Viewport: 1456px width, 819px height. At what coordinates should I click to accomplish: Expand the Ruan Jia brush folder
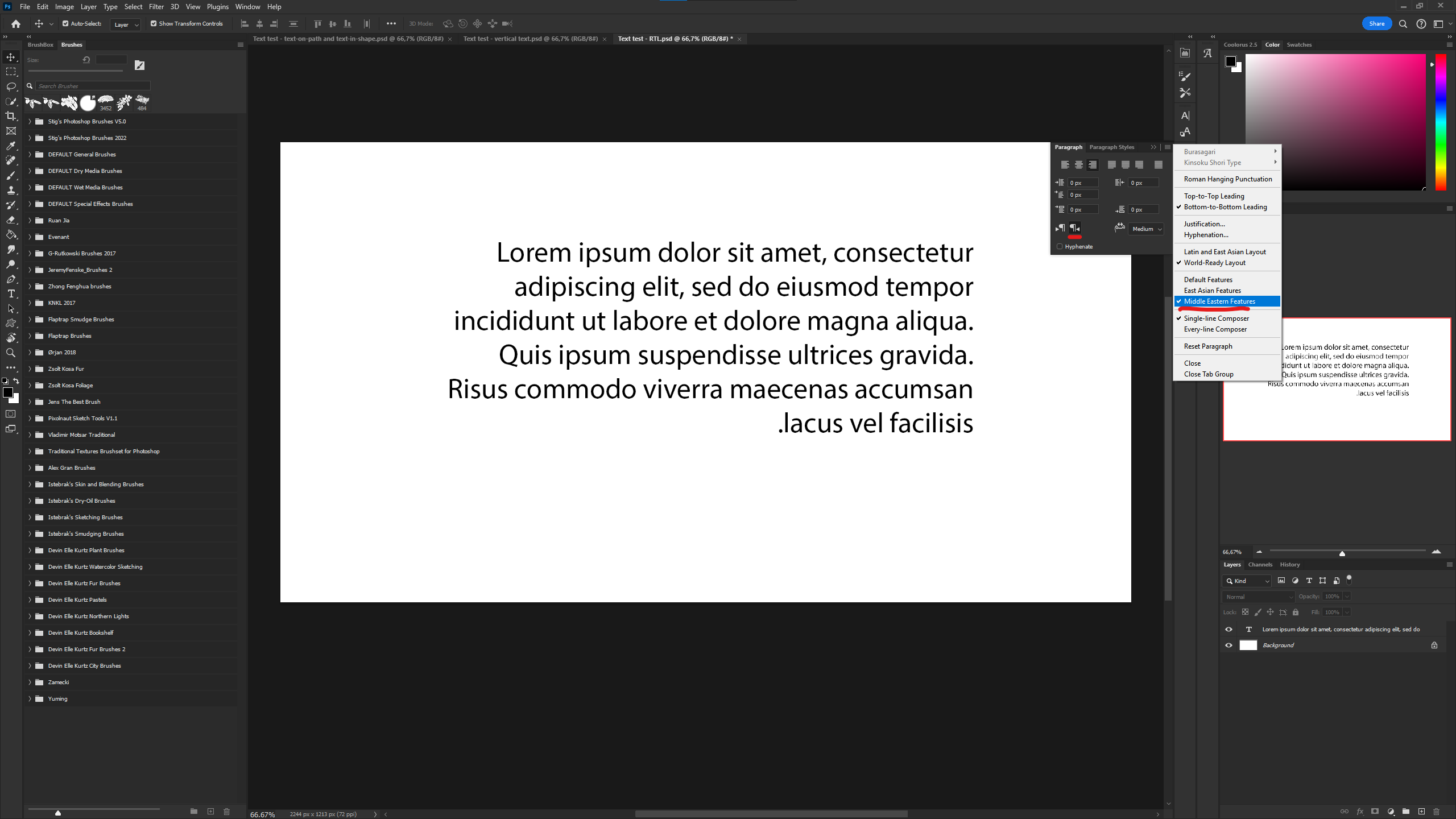(30, 221)
